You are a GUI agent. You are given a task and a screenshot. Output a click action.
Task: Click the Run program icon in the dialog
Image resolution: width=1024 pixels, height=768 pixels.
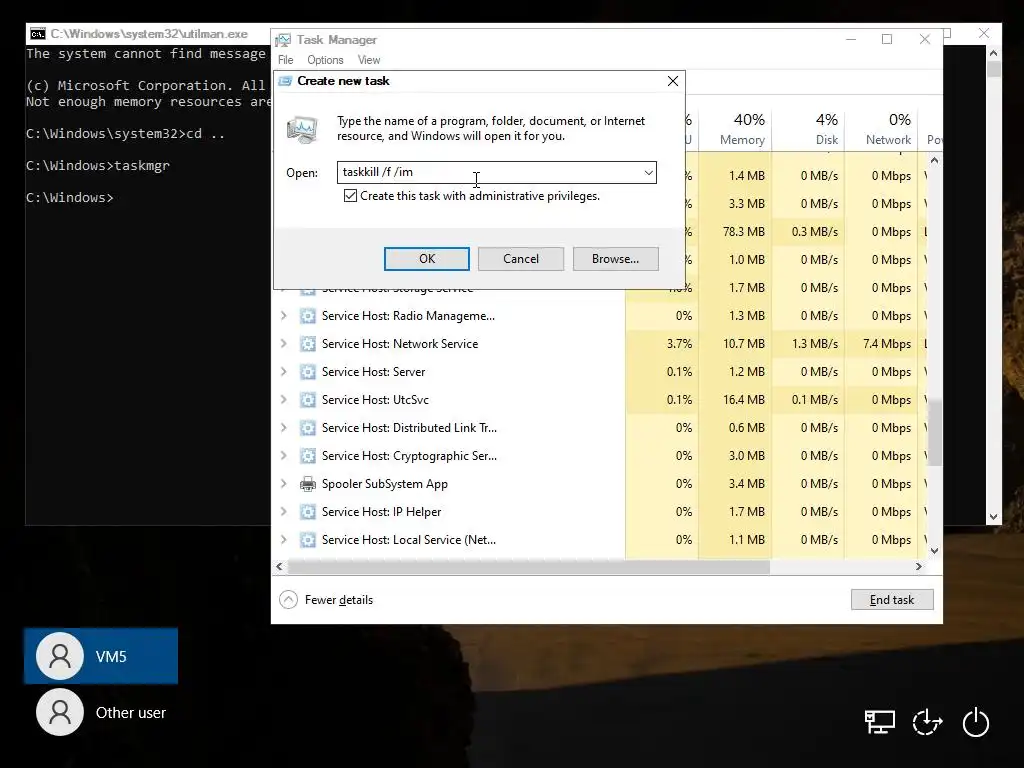pos(302,129)
